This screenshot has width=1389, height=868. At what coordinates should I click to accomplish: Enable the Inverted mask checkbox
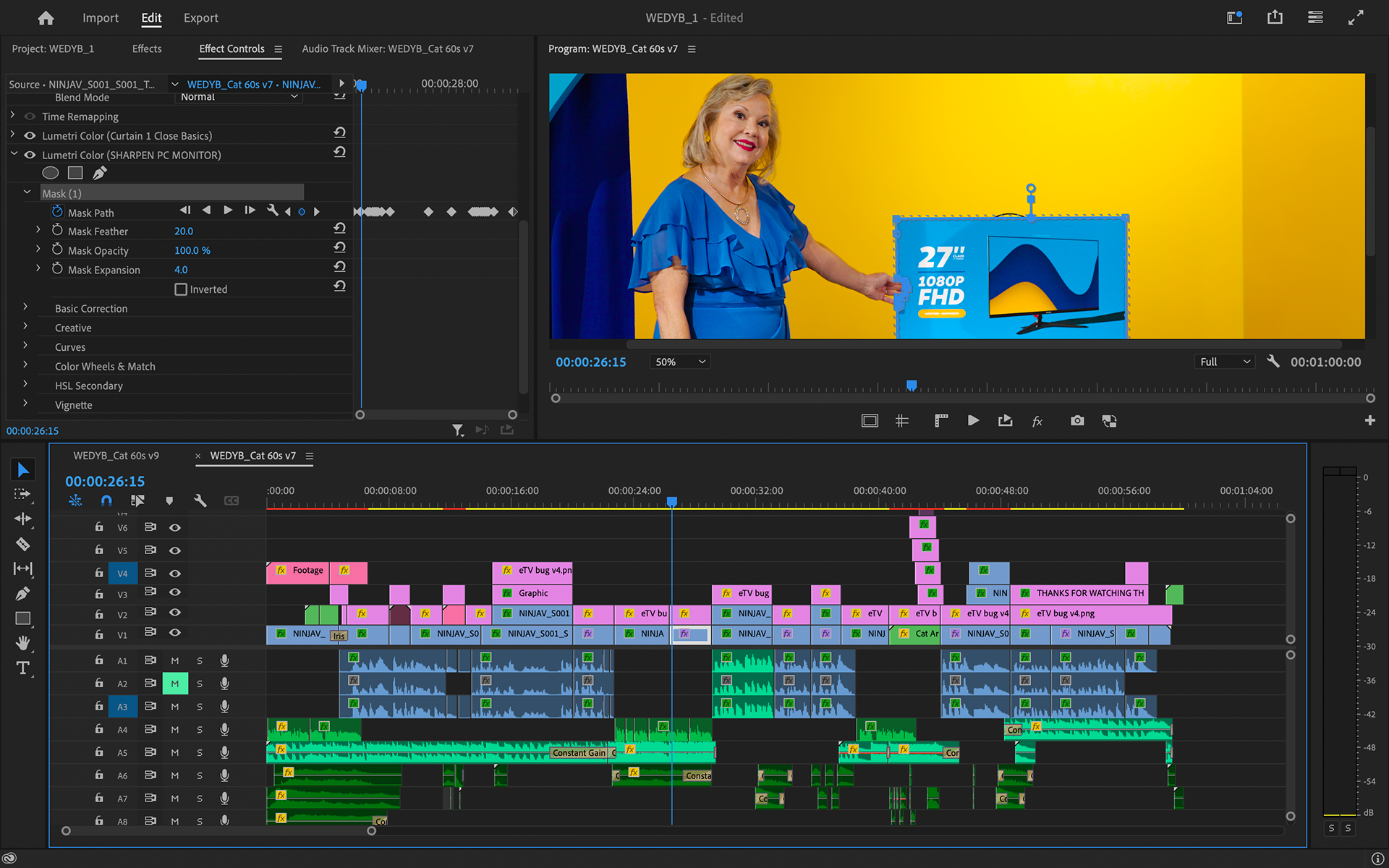point(181,289)
